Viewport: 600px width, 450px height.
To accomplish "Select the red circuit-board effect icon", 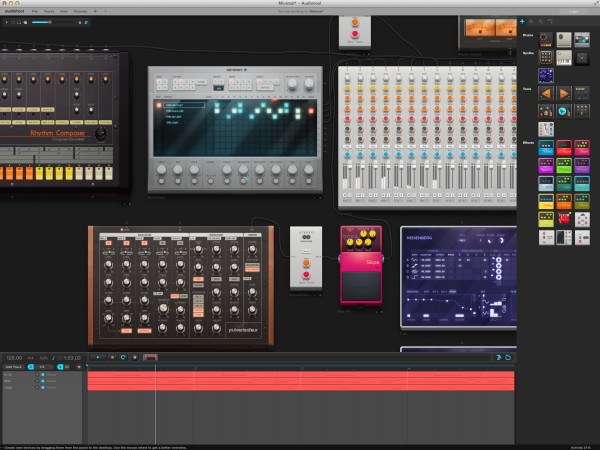I will click(564, 220).
